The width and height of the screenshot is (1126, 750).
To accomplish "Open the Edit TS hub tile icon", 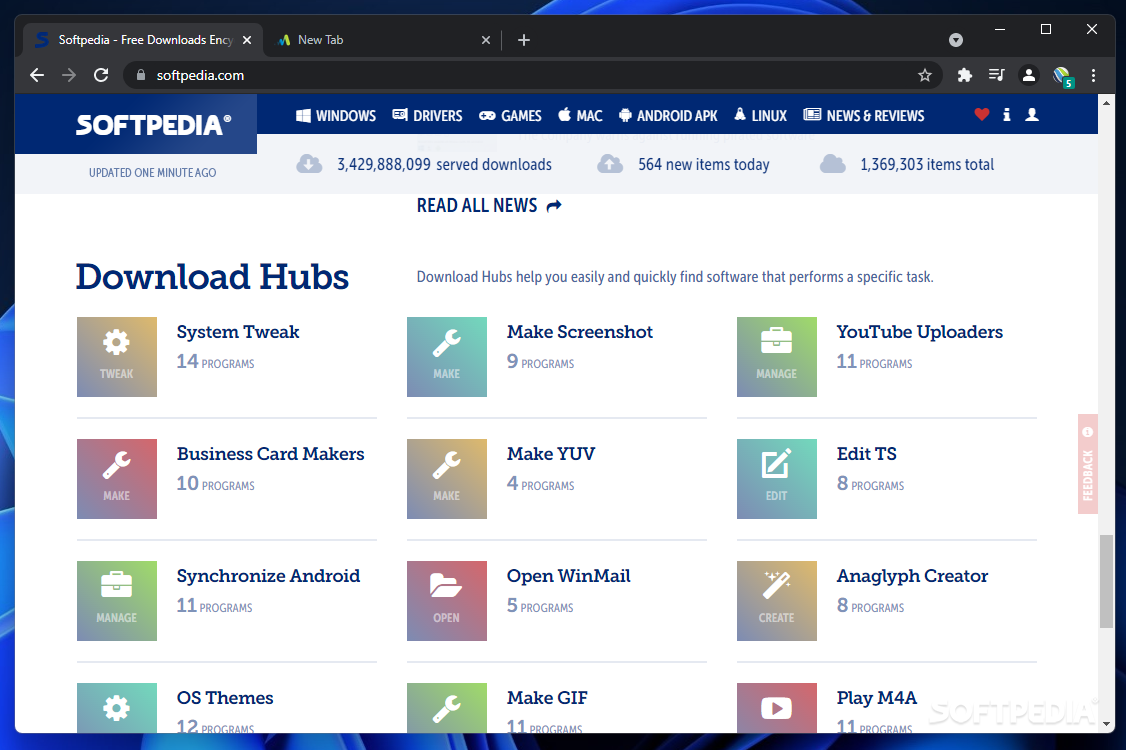I will (776, 478).
